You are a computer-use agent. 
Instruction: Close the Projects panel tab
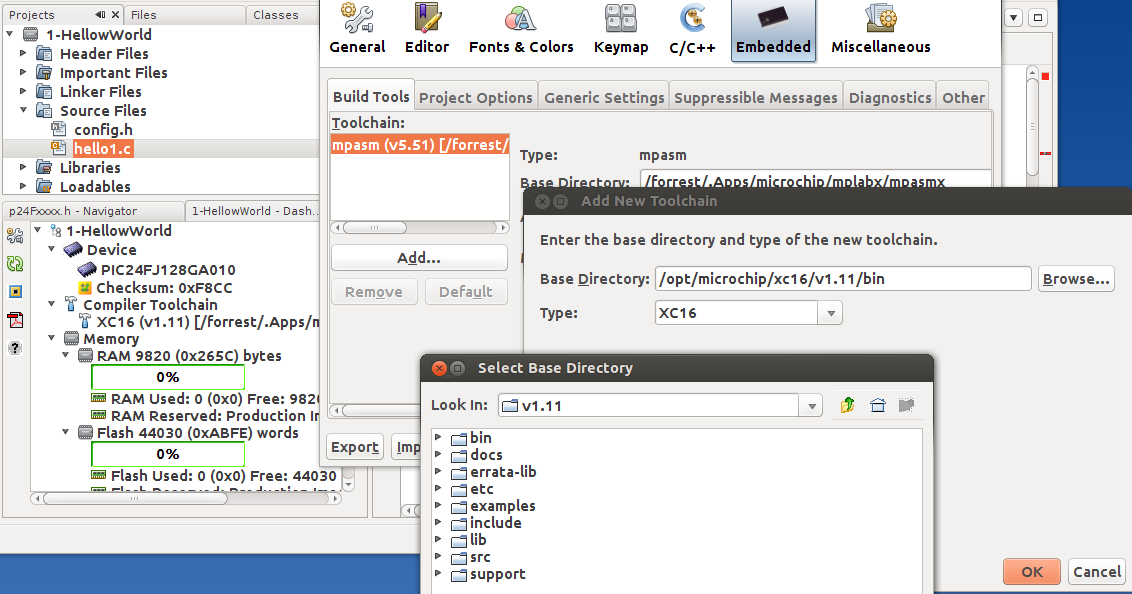click(115, 14)
